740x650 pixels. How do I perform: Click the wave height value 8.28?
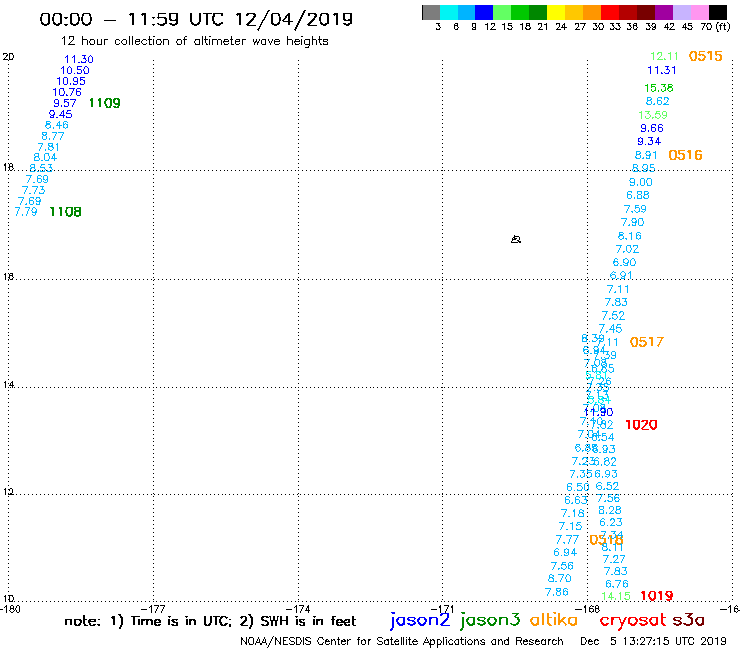pos(610,510)
